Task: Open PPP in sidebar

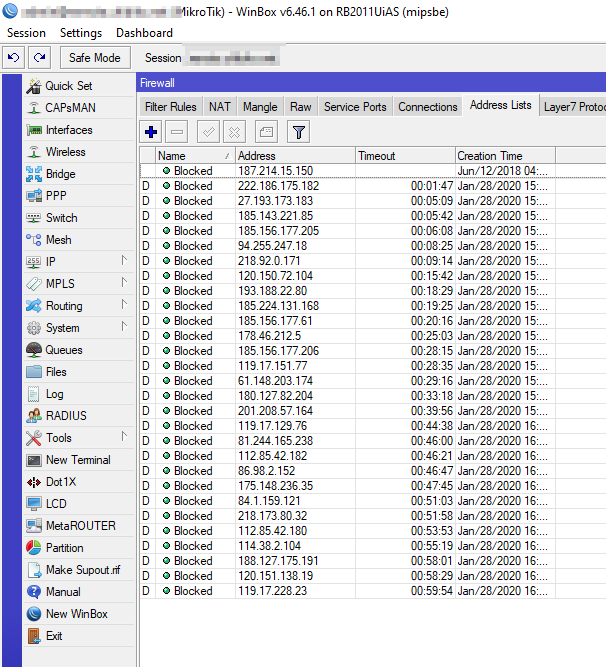Action: click(x=79, y=196)
